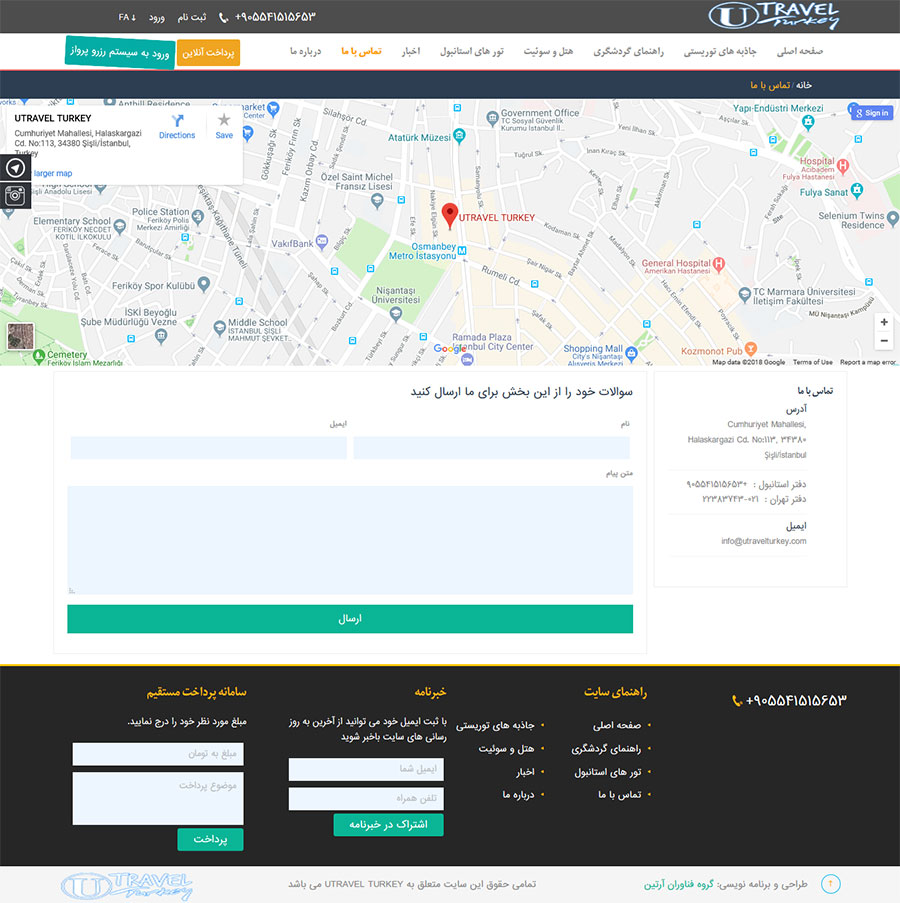Viewport: 900px width, 903px height.
Task: Open the درباره ما menu item
Action: (305, 51)
